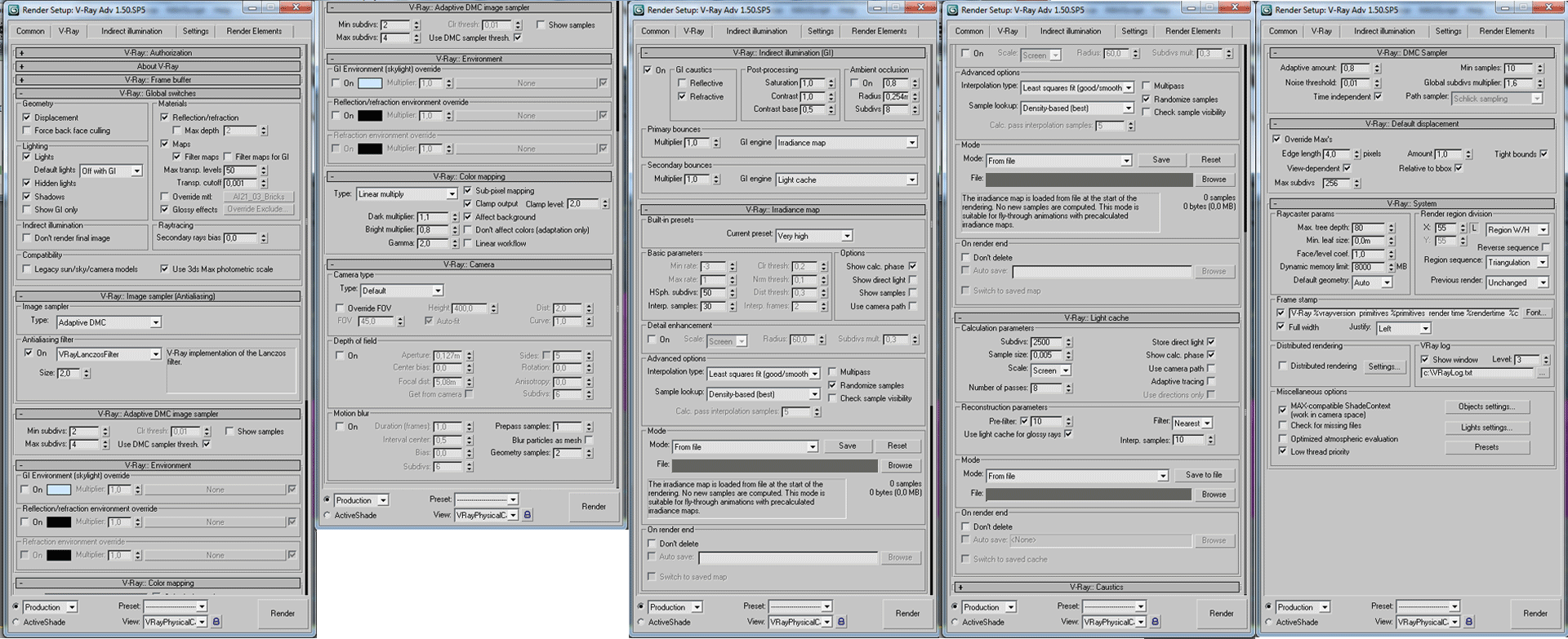Click the view lock icon in the System settings window

tap(1469, 622)
